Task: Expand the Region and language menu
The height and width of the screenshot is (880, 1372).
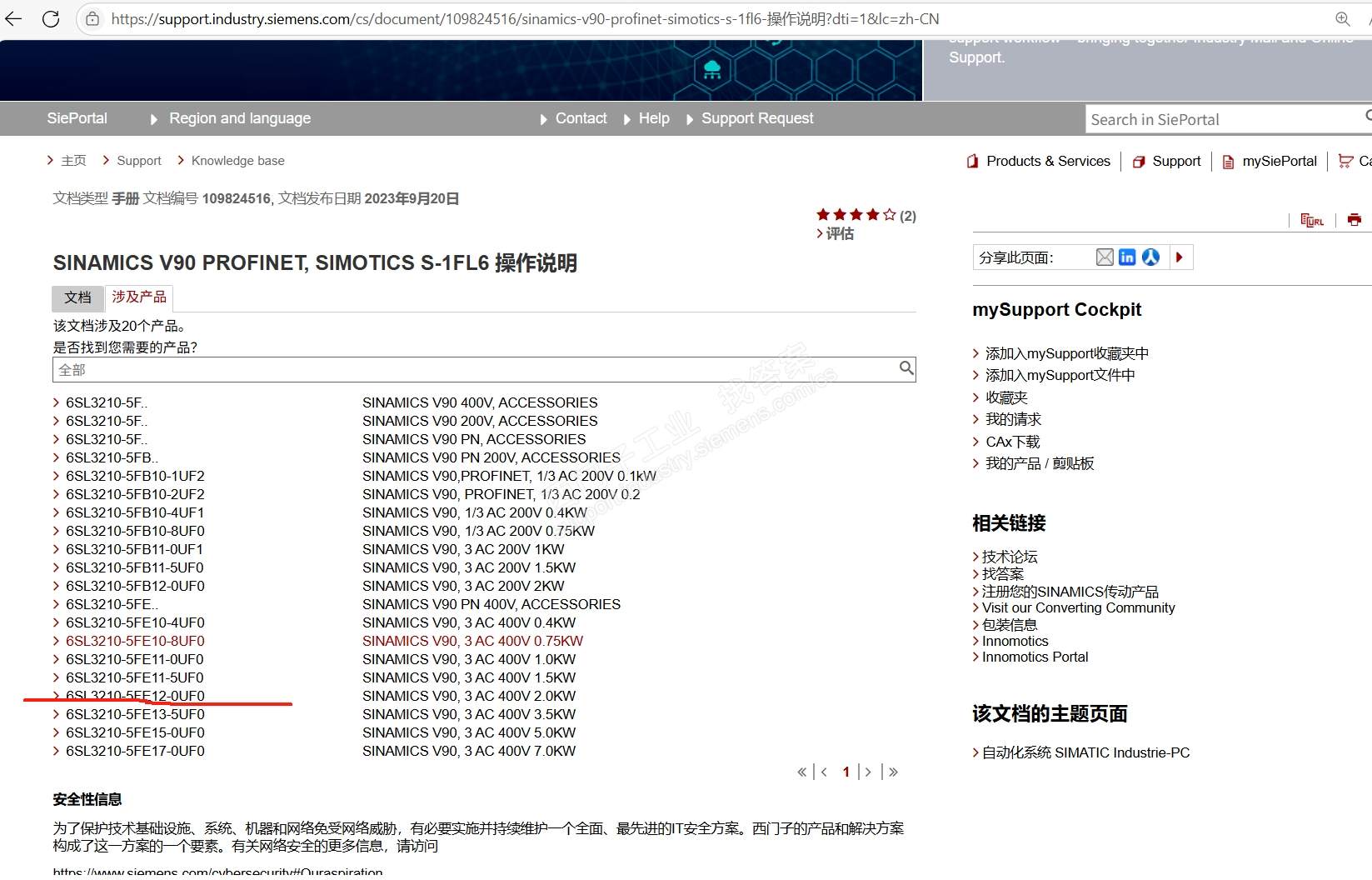Action: (240, 118)
